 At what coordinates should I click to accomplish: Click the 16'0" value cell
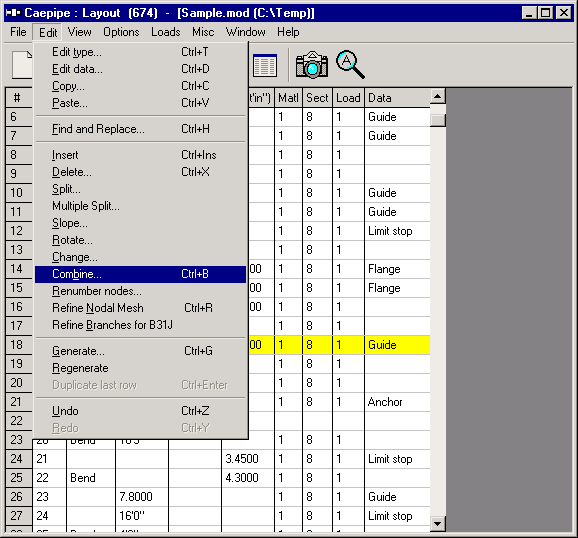tap(142, 516)
